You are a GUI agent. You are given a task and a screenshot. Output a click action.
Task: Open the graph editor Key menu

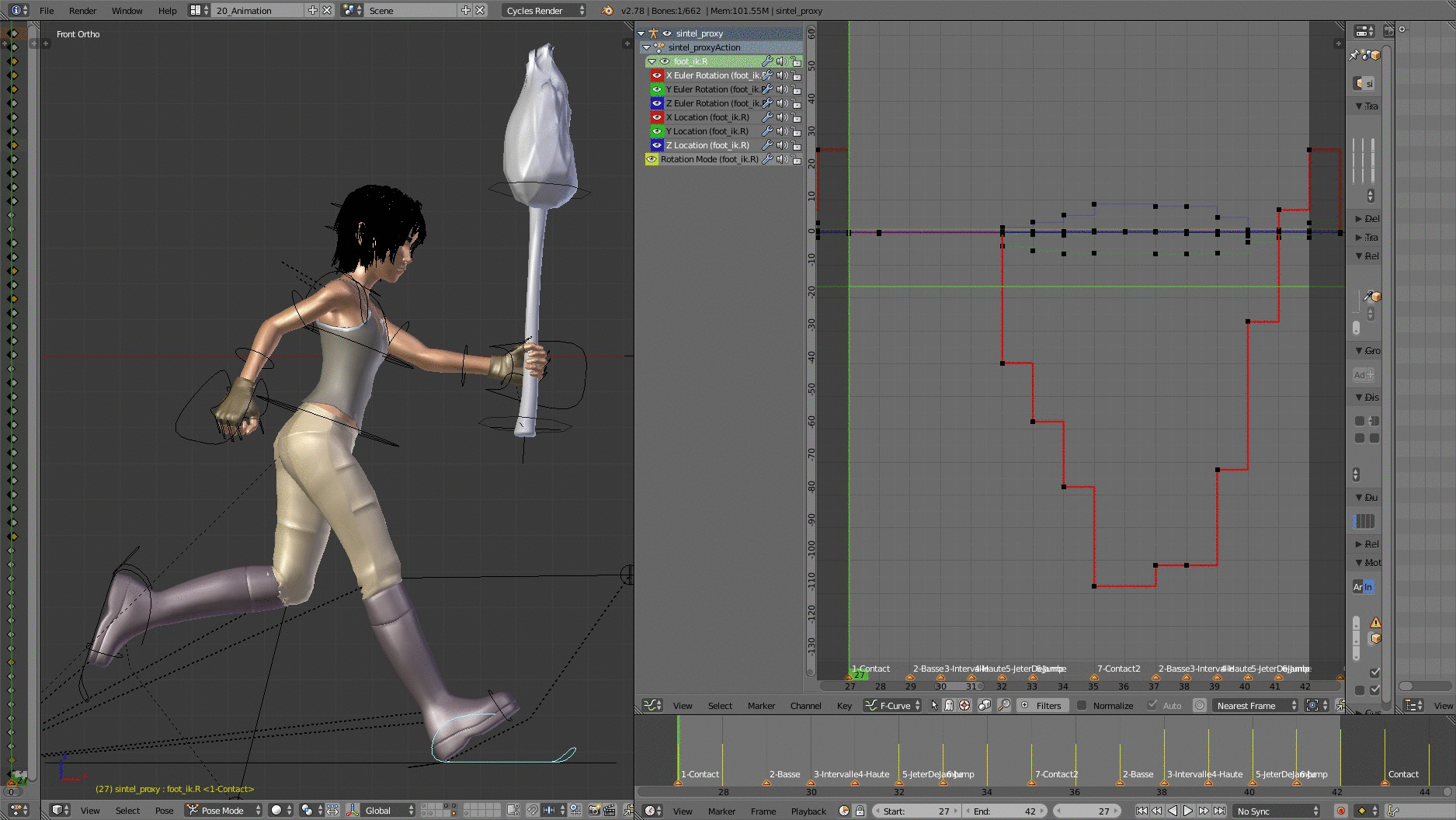(x=844, y=706)
